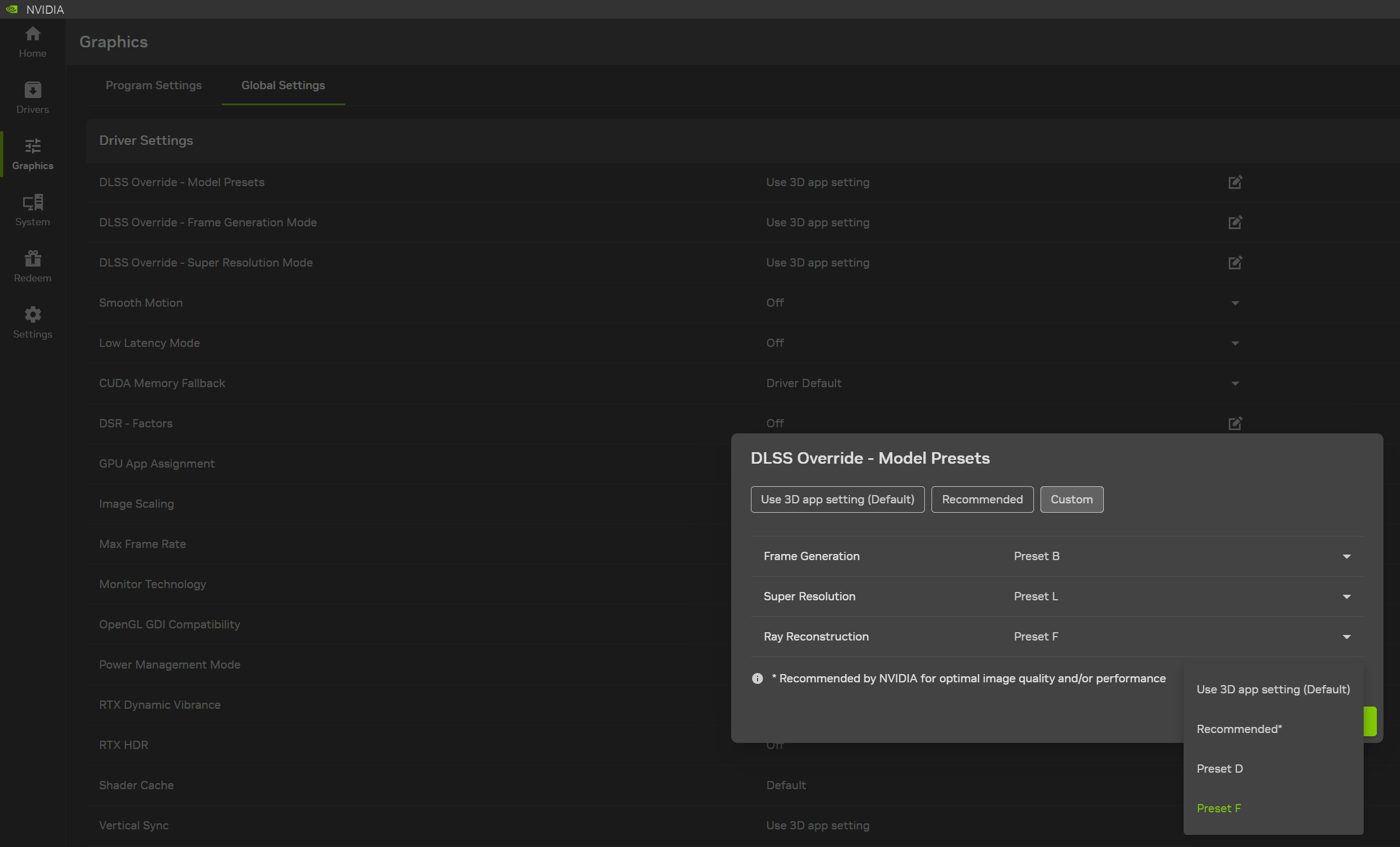Edit DLSS Override Super Resolution Mode

coord(1235,263)
